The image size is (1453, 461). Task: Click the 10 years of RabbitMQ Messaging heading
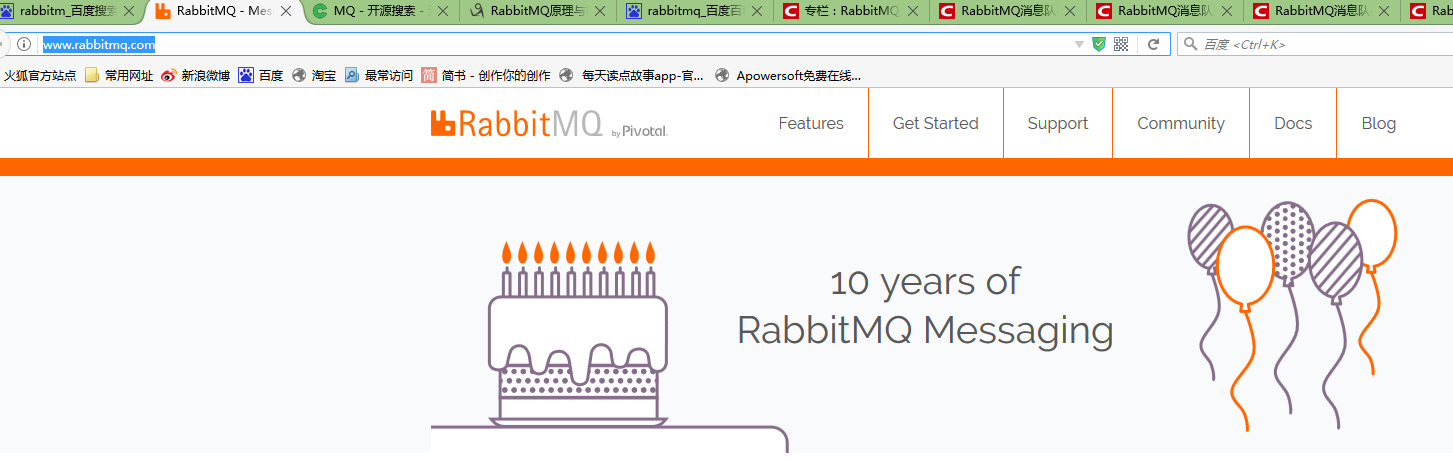(x=925, y=306)
